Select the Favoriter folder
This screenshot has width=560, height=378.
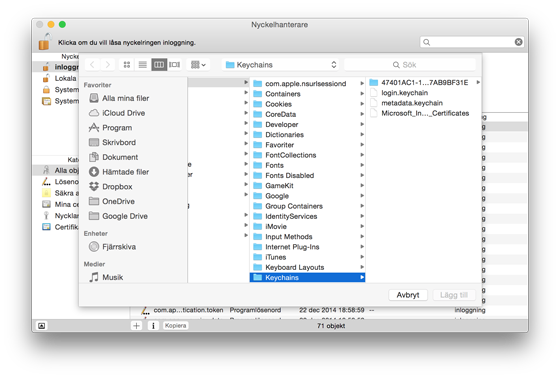tap(308, 145)
